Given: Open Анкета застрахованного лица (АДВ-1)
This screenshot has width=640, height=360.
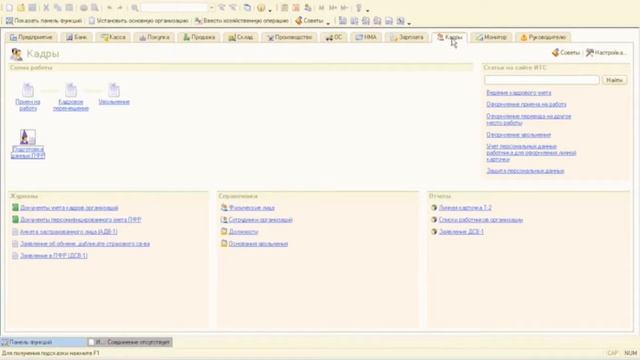Looking at the screenshot, I should tap(69, 232).
